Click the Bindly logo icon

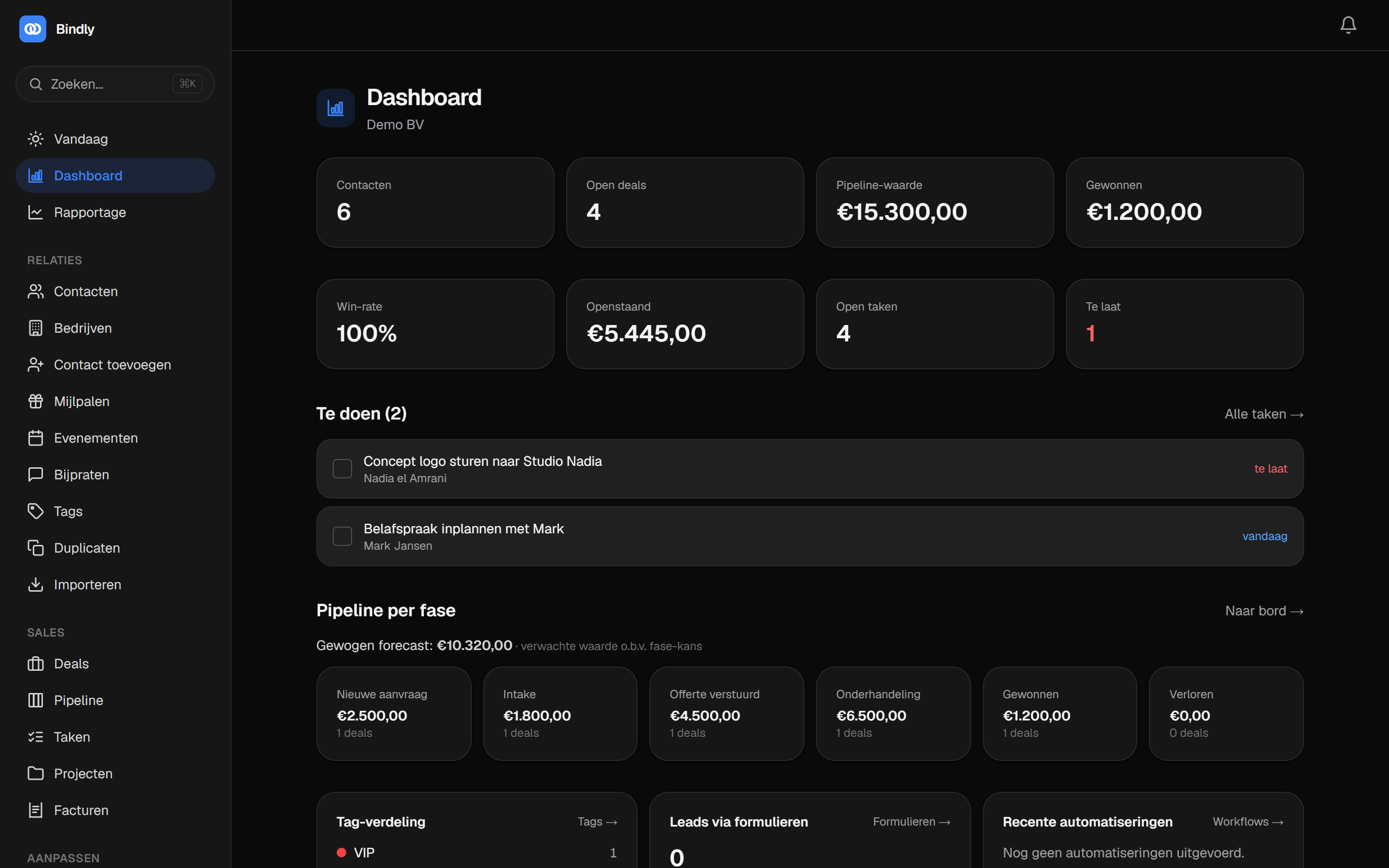33,29
